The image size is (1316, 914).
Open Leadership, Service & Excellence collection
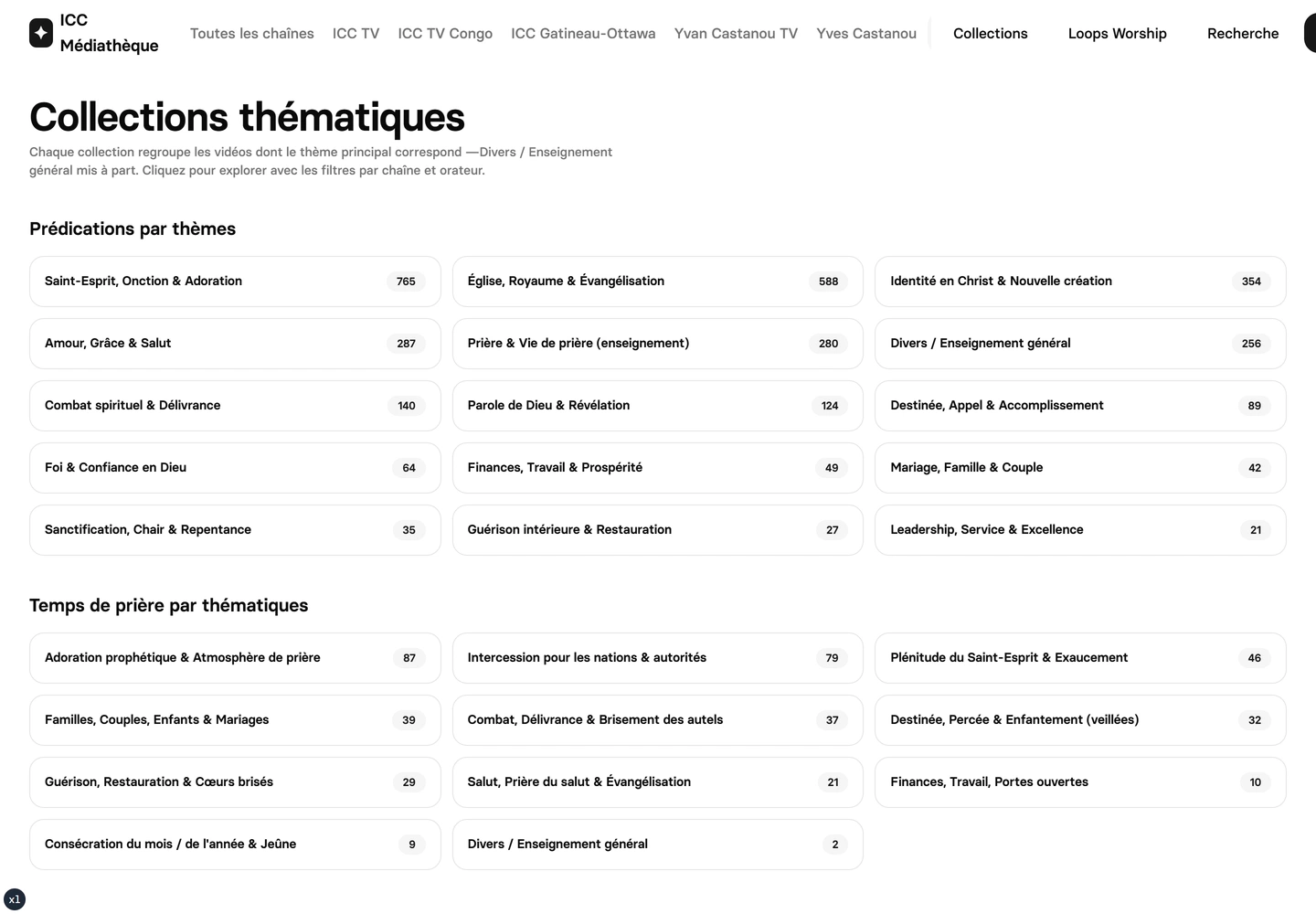coord(1080,530)
